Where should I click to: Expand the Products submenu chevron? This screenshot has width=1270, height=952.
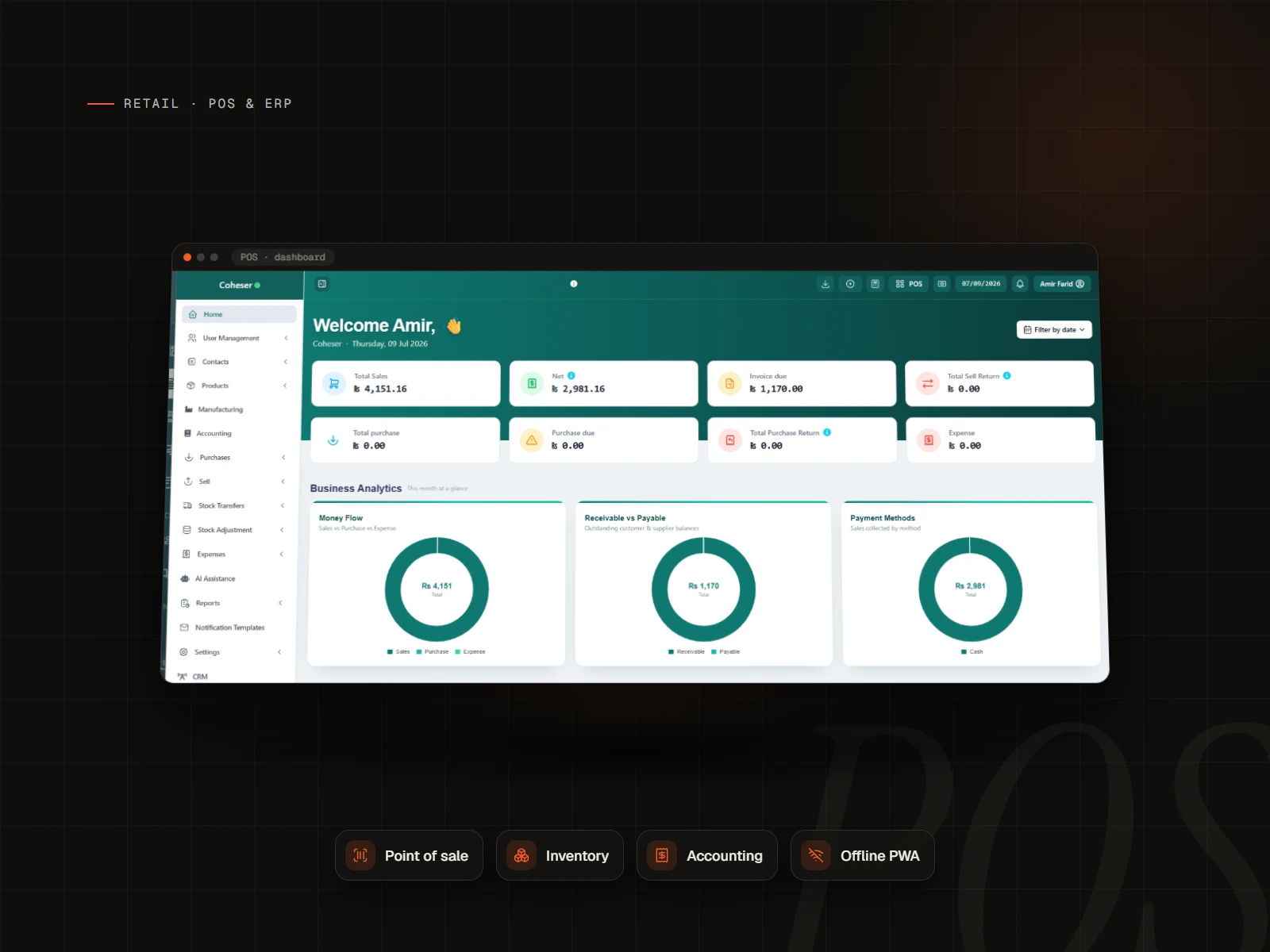(284, 386)
